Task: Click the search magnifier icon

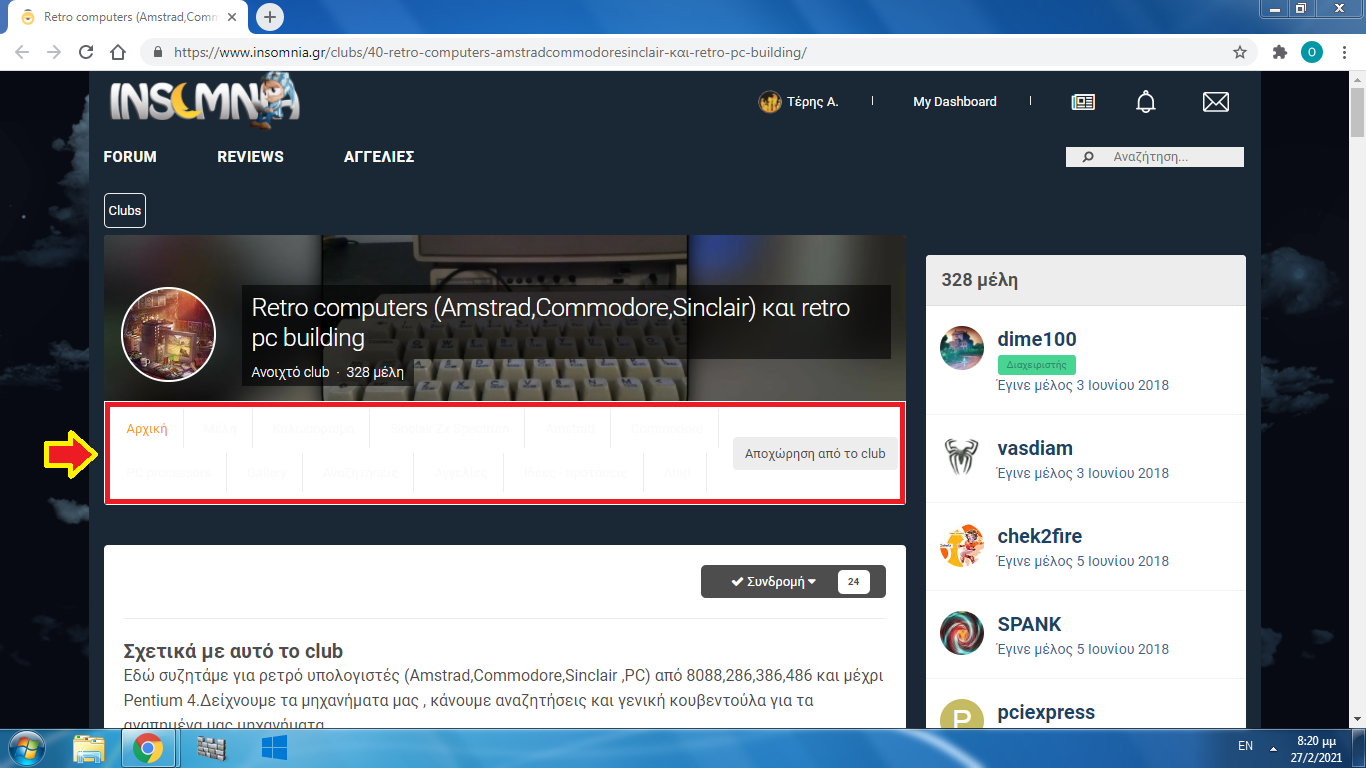Action: (1089, 157)
